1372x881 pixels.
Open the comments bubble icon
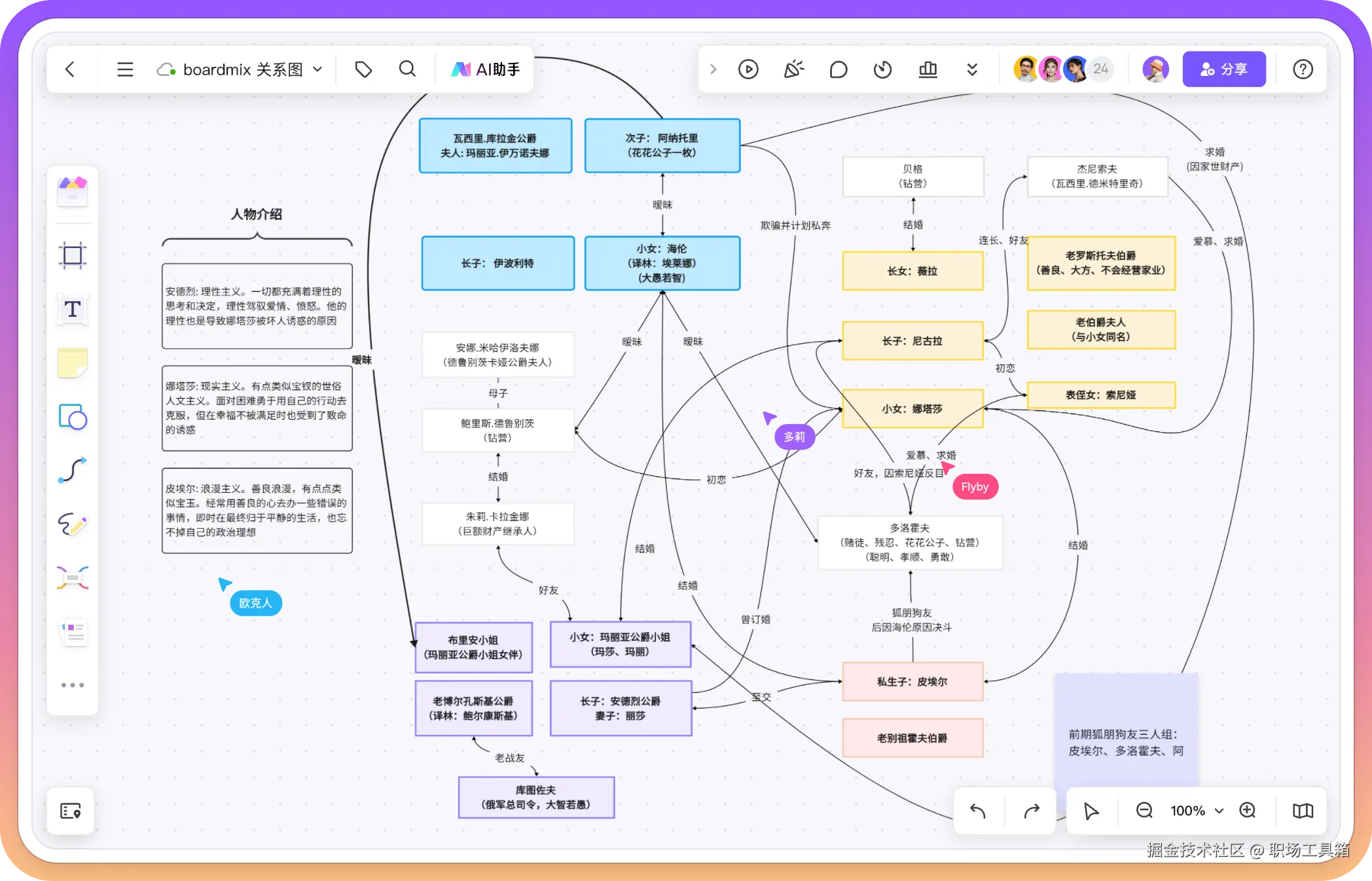[838, 69]
